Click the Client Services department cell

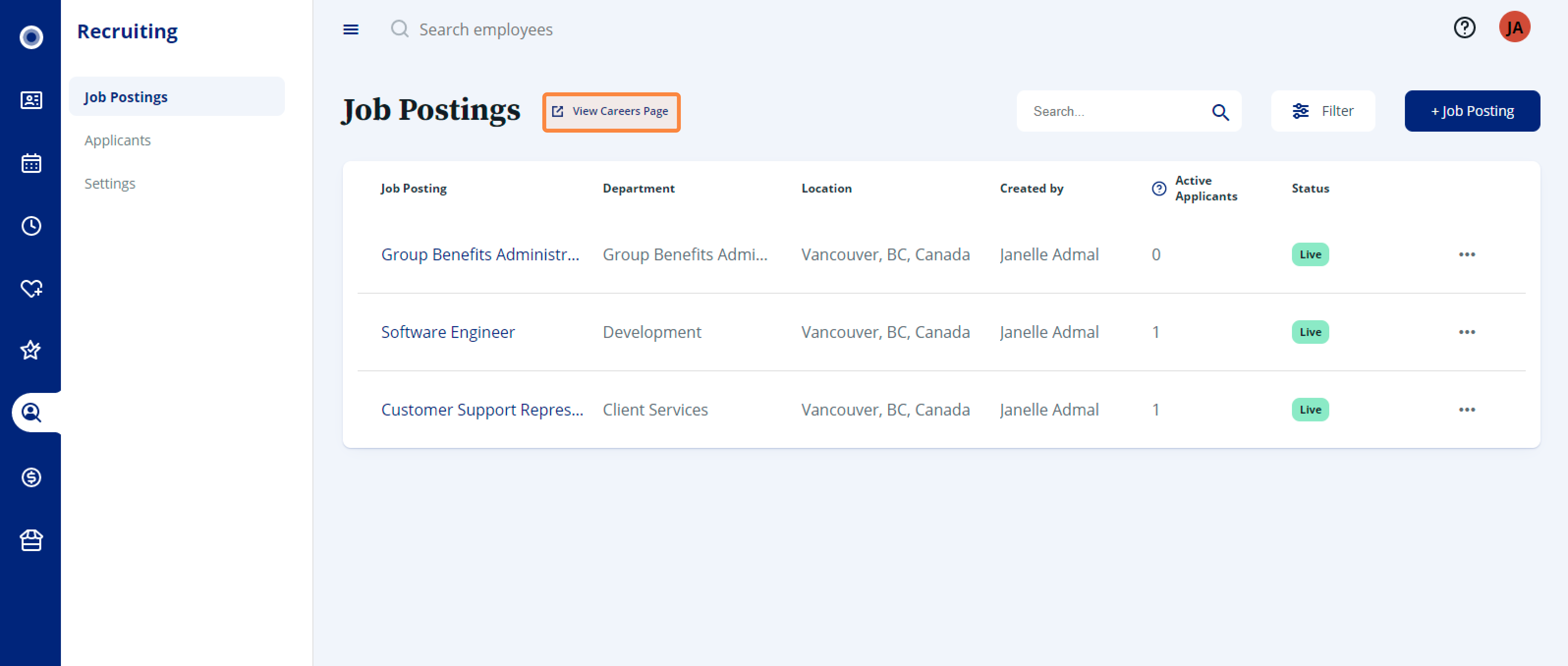coord(655,410)
